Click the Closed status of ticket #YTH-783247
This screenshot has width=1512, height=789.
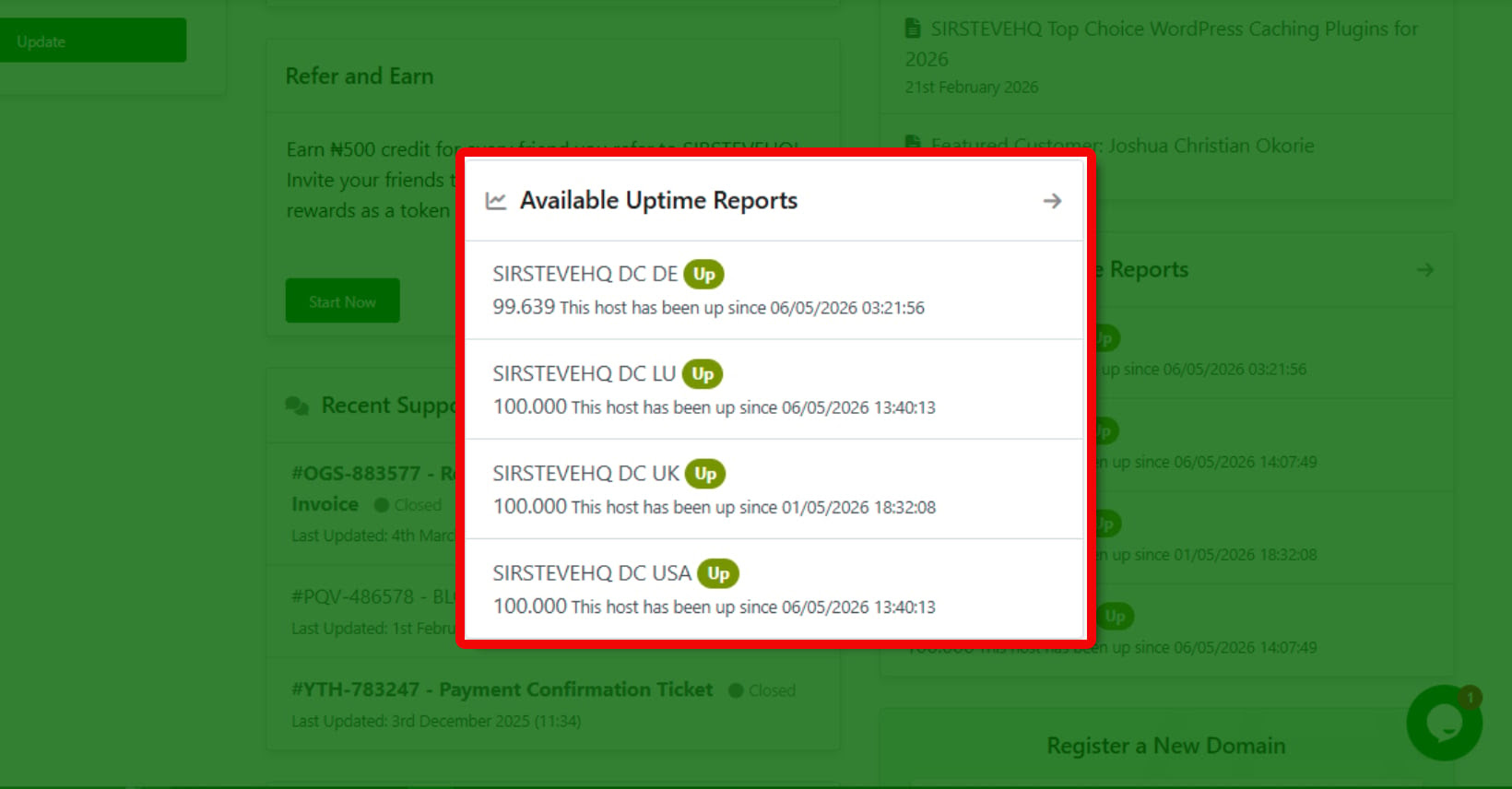762,690
